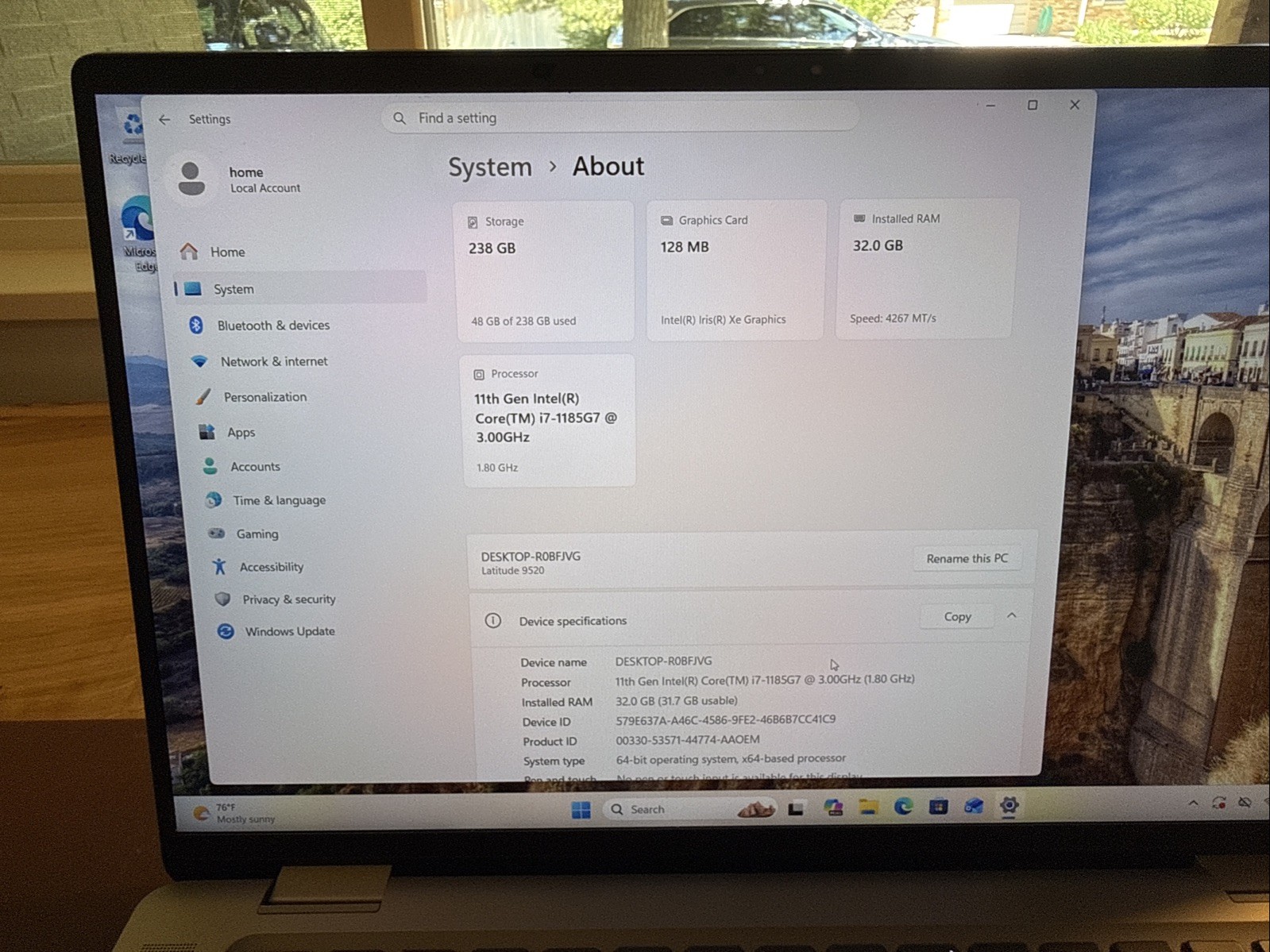This screenshot has height=952, width=1270.
Task: Click the Device specifications info icon
Action: coord(492,620)
